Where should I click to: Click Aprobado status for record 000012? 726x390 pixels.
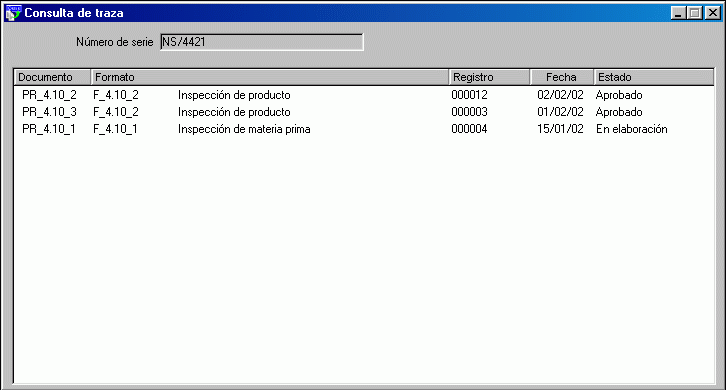(619, 95)
